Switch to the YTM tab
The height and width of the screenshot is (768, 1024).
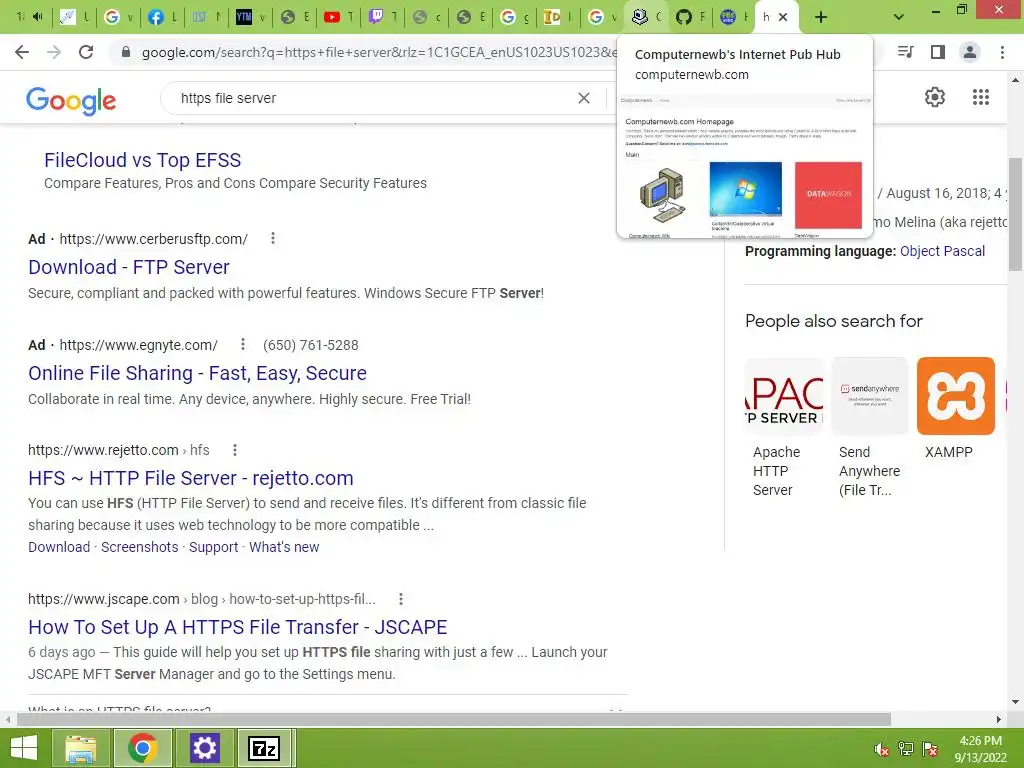(x=251, y=18)
